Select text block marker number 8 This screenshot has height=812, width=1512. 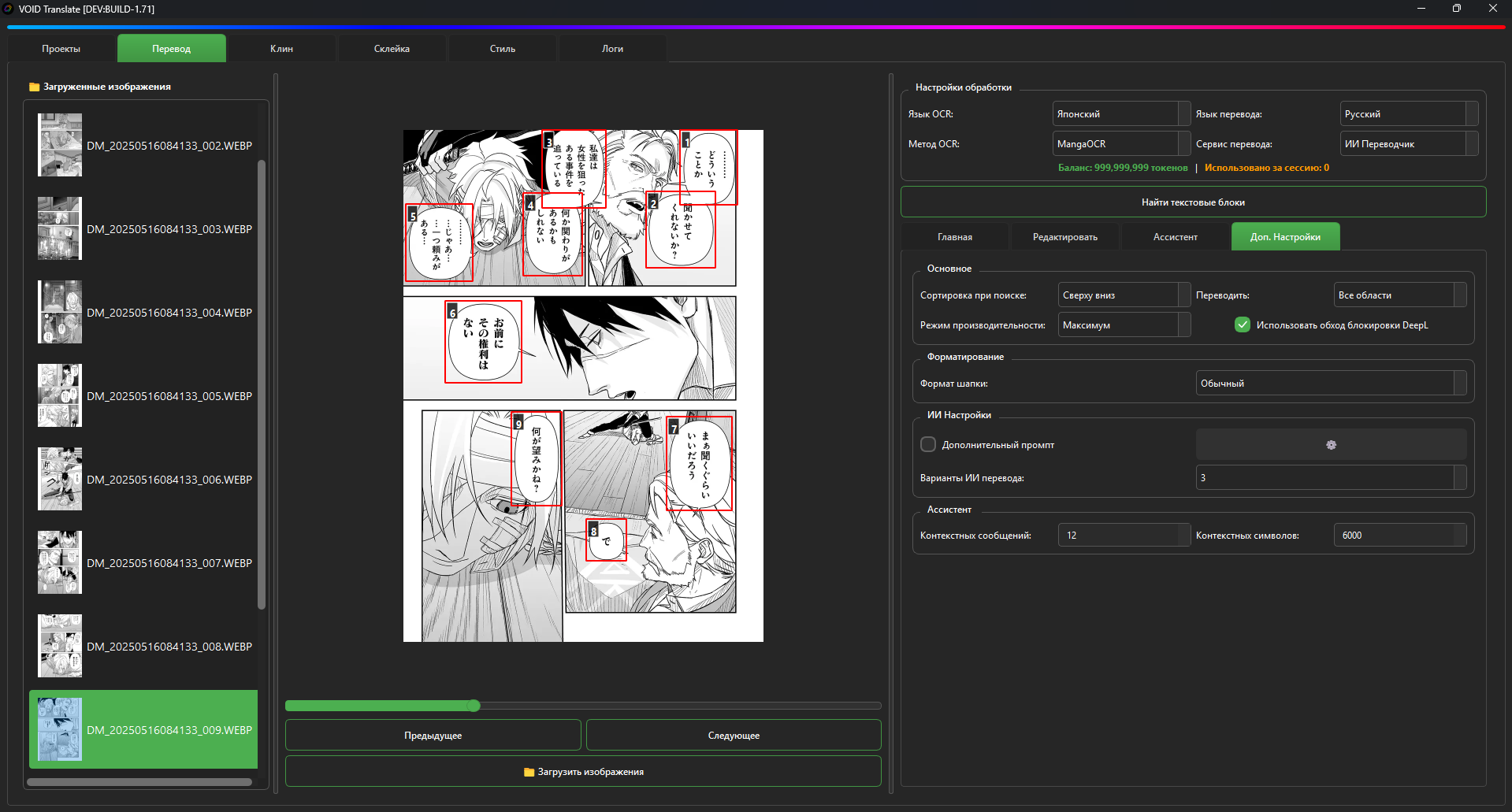593,531
